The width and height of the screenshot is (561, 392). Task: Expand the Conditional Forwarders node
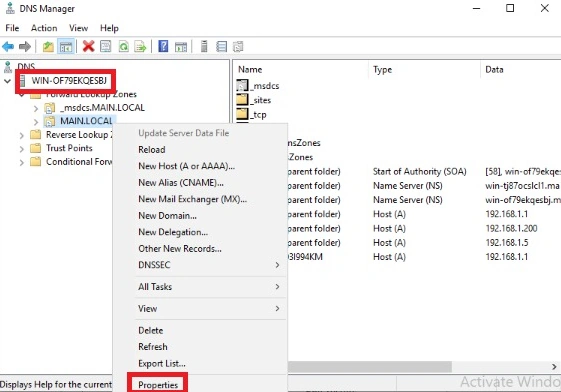click(x=21, y=162)
